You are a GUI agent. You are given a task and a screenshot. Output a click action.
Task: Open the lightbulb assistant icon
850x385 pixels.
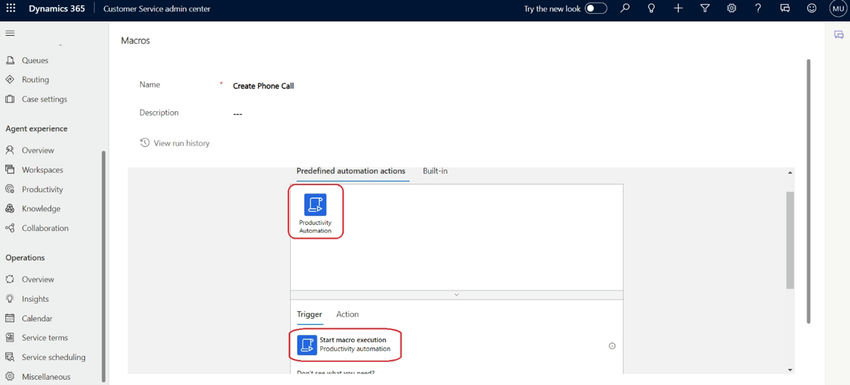(652, 9)
